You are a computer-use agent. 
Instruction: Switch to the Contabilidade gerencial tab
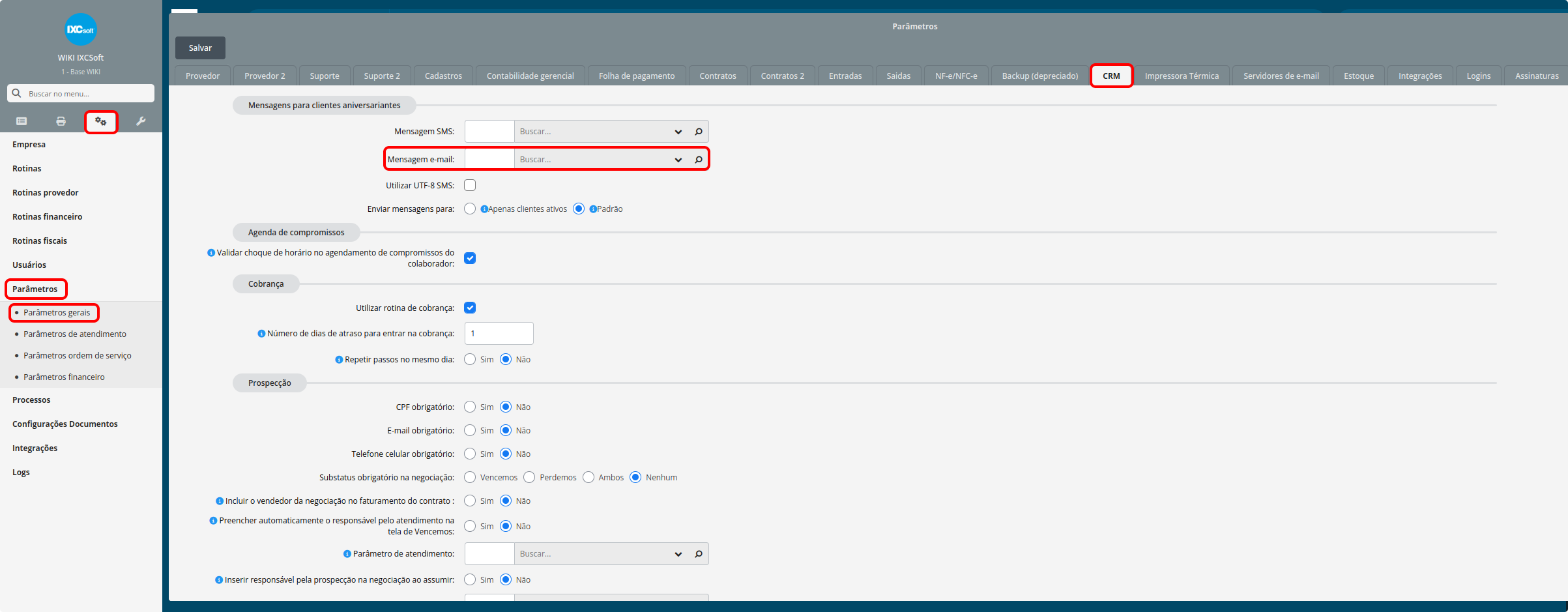click(x=530, y=76)
